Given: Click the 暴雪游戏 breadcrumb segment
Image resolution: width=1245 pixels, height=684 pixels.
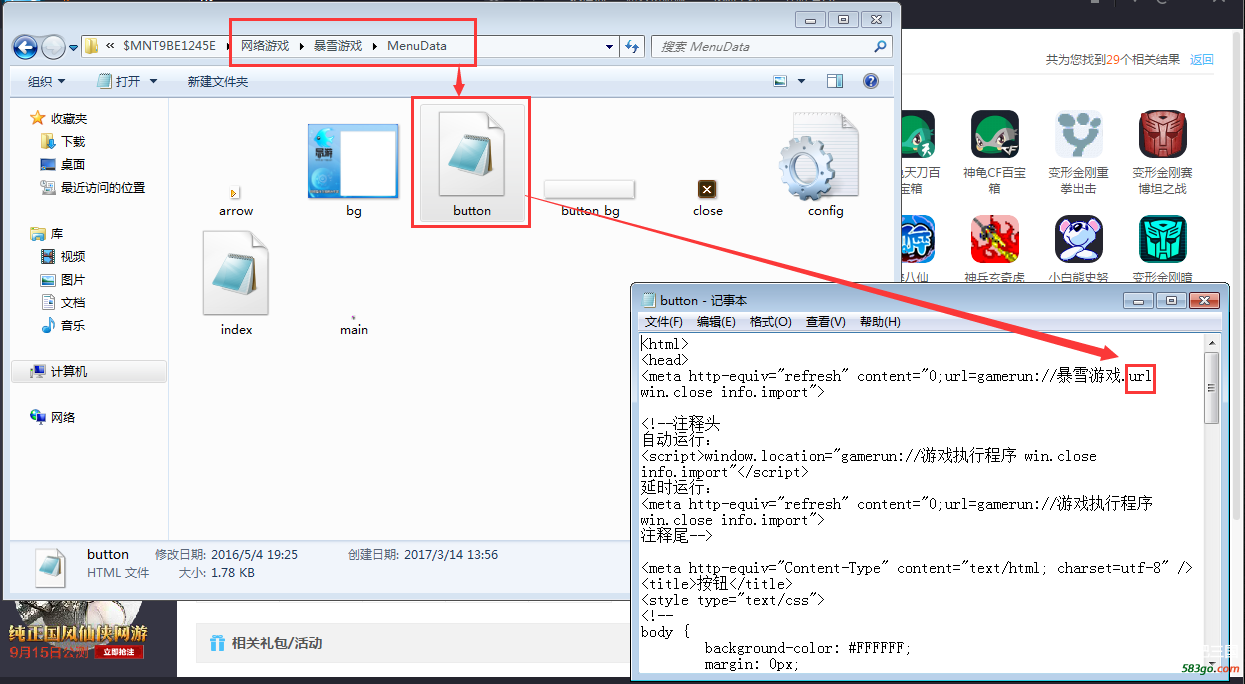Looking at the screenshot, I should pyautogui.click(x=338, y=46).
